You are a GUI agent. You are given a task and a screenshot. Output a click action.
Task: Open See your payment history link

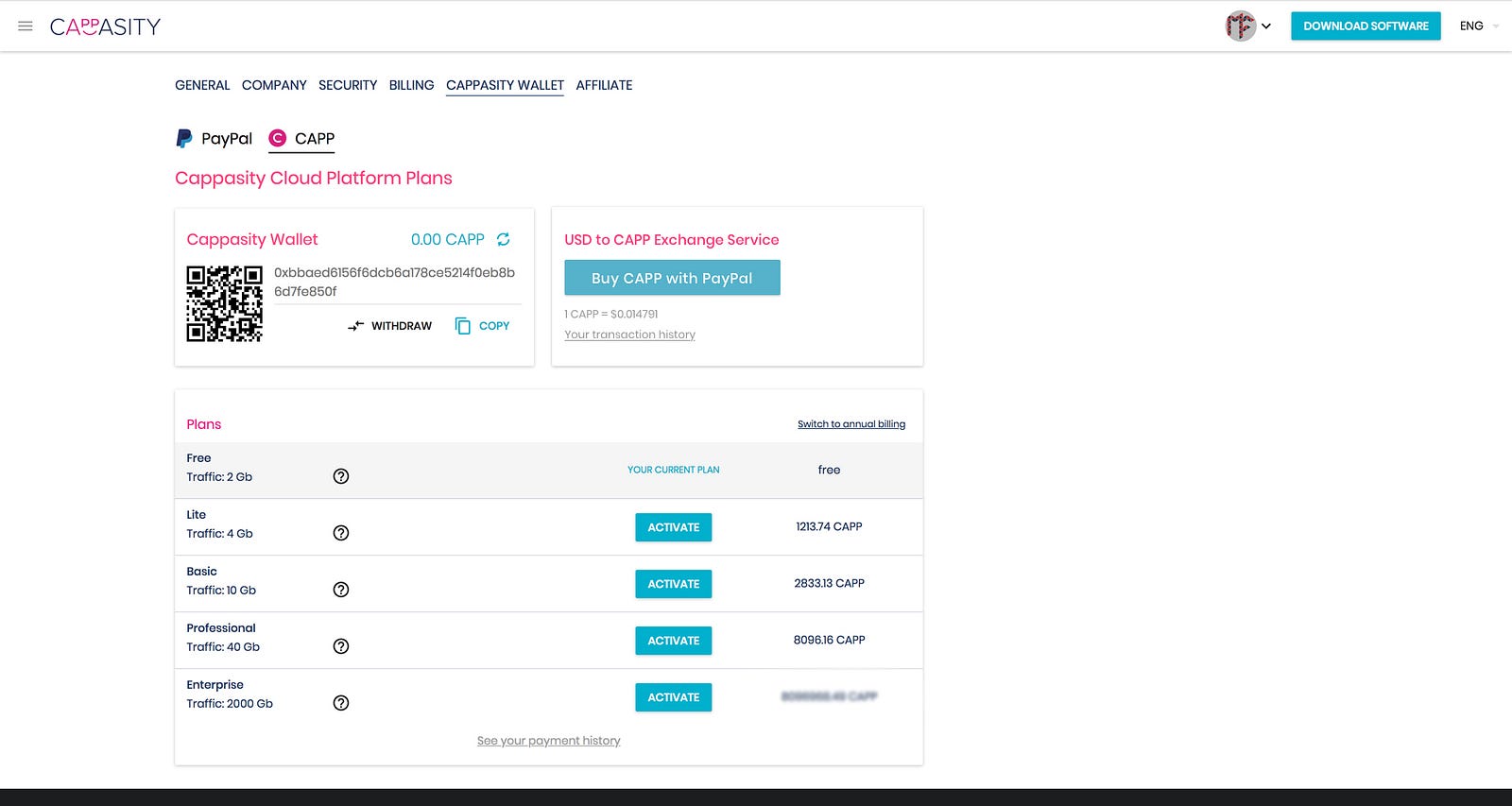pos(549,741)
